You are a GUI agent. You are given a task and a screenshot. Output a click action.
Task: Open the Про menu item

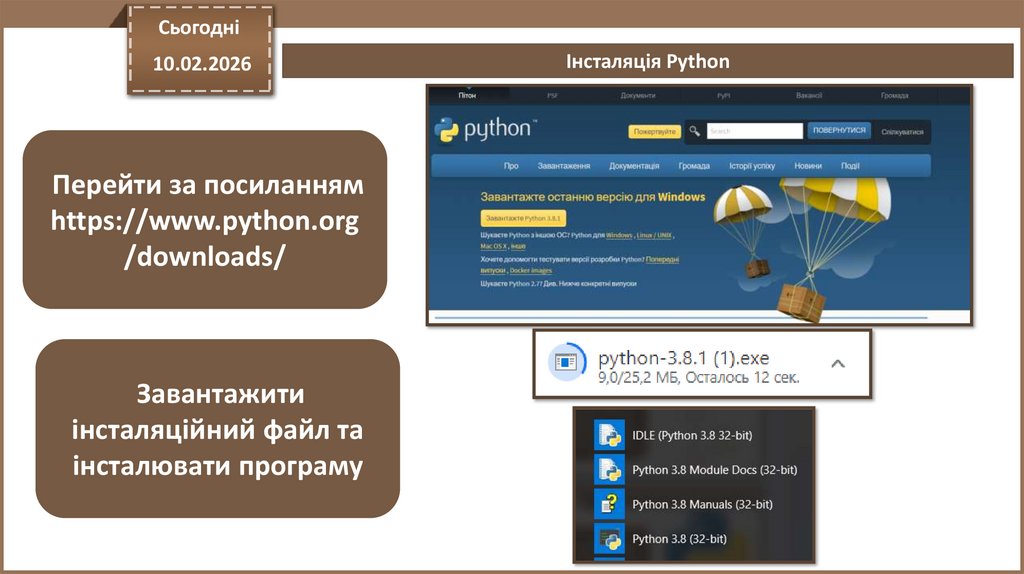click(511, 166)
